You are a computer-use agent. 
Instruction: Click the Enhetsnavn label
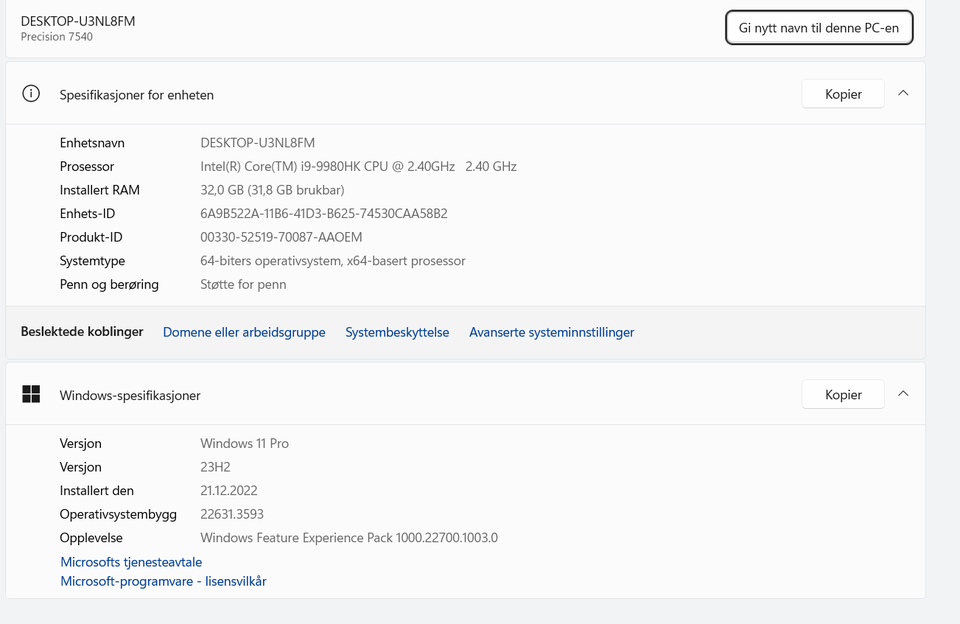click(92, 143)
